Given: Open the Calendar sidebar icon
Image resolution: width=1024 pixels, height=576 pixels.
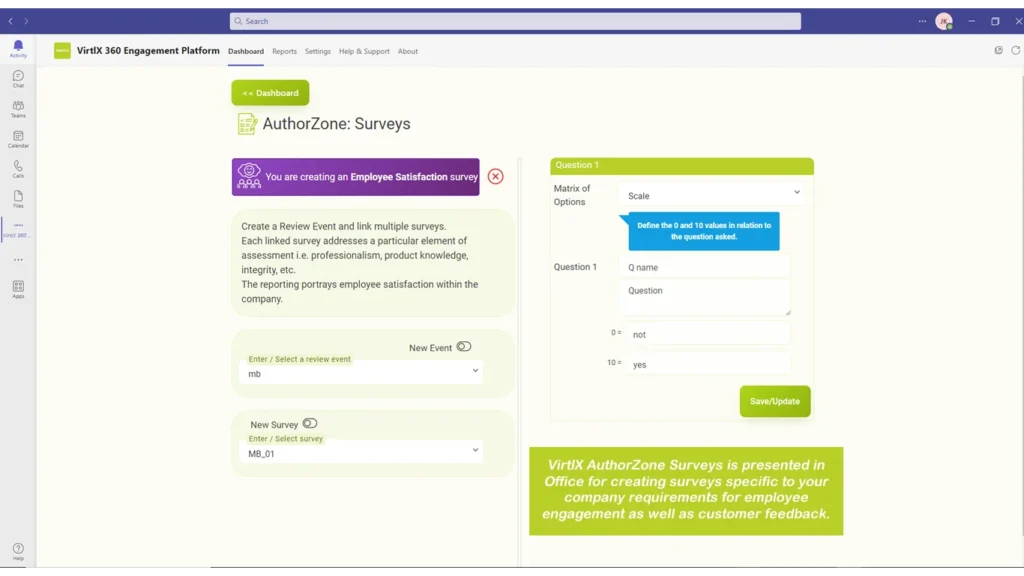Looking at the screenshot, I should tap(18, 139).
